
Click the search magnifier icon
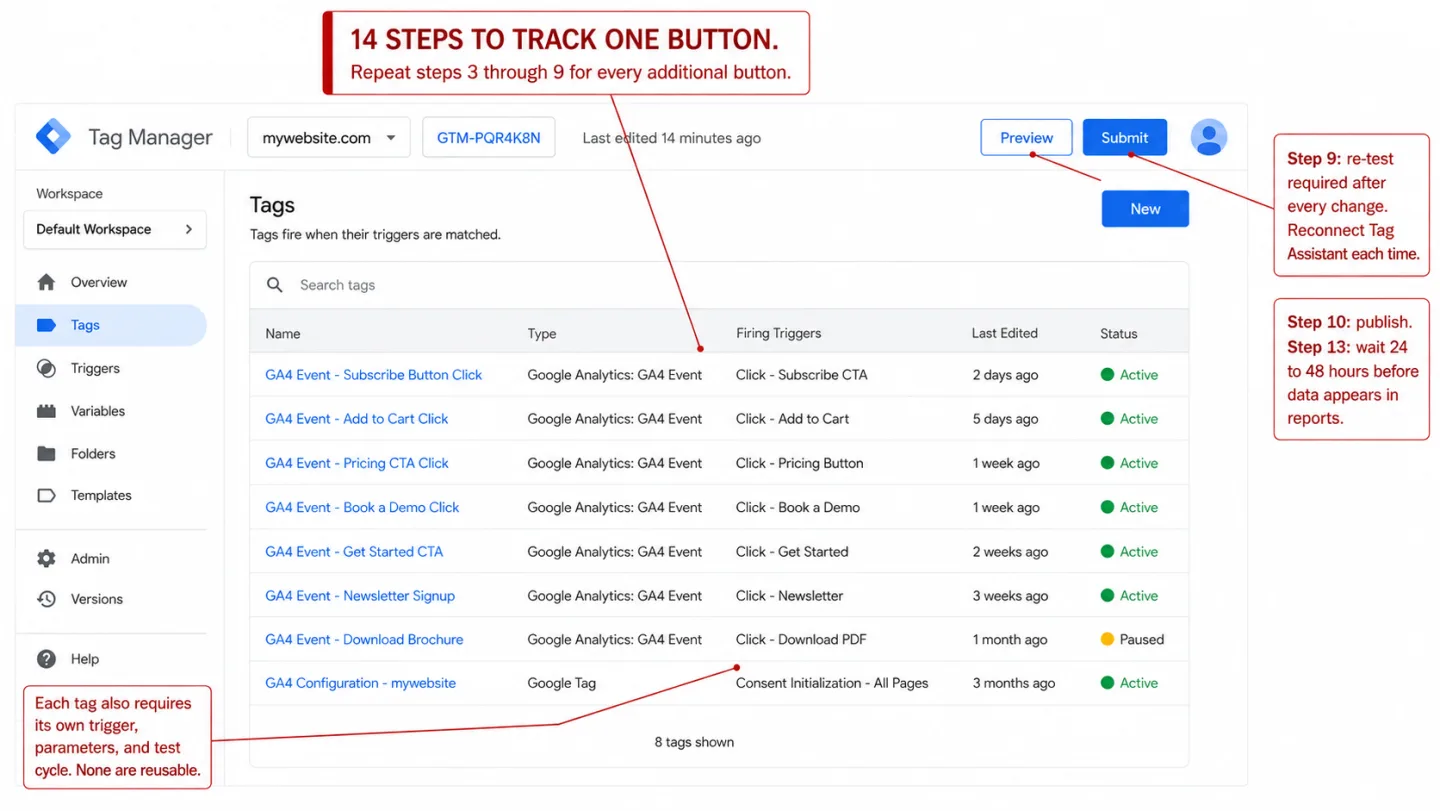[275, 285]
